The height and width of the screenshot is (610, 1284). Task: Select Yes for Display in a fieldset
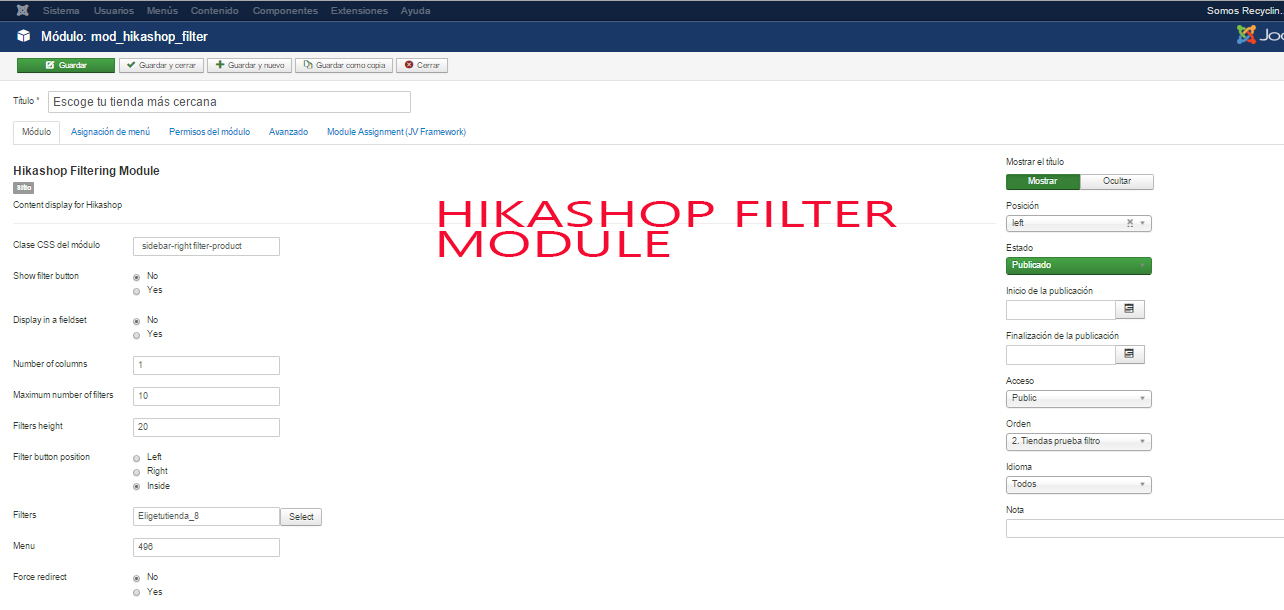point(137,334)
